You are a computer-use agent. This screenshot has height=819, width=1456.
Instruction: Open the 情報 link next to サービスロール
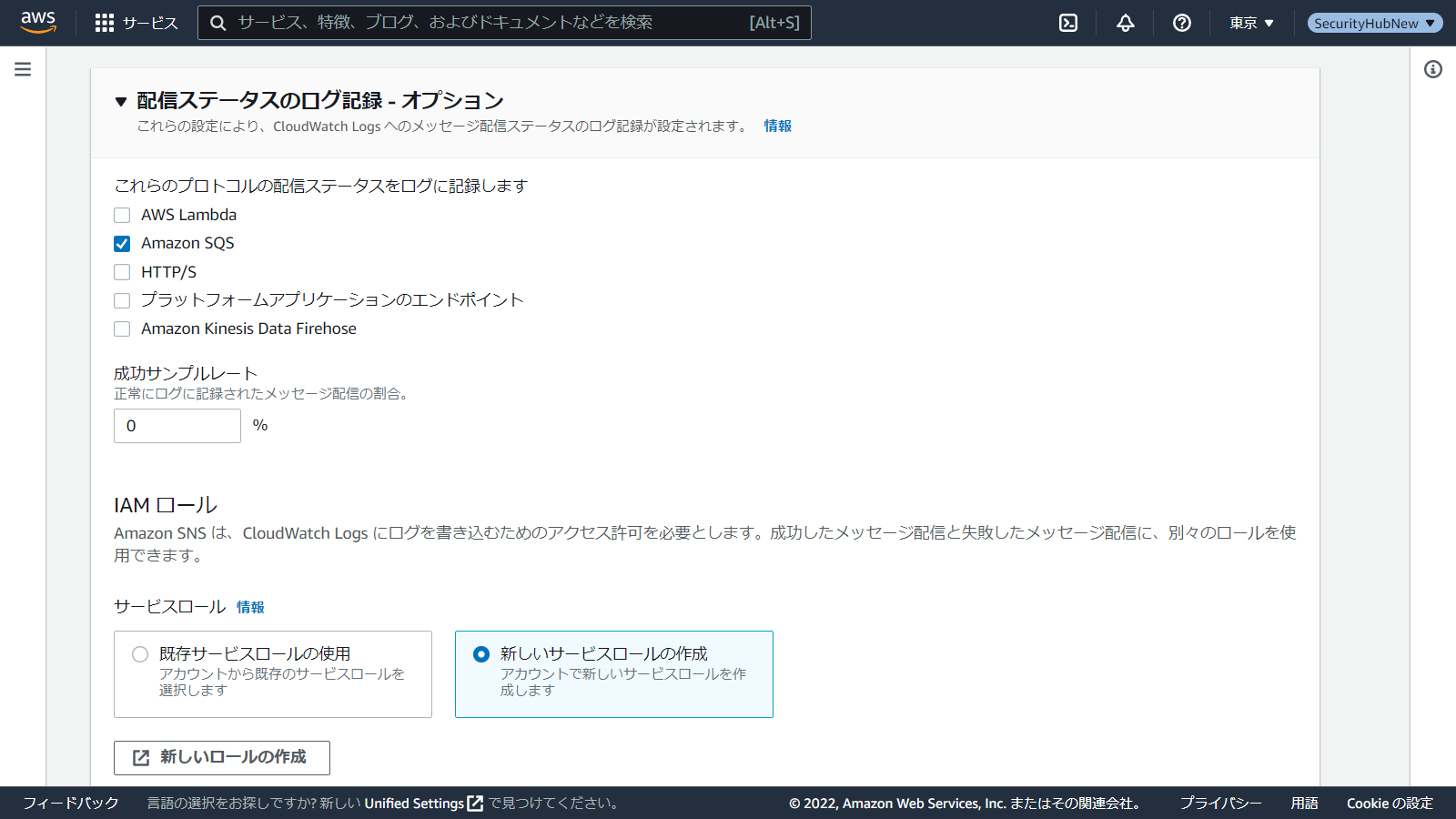tap(250, 607)
